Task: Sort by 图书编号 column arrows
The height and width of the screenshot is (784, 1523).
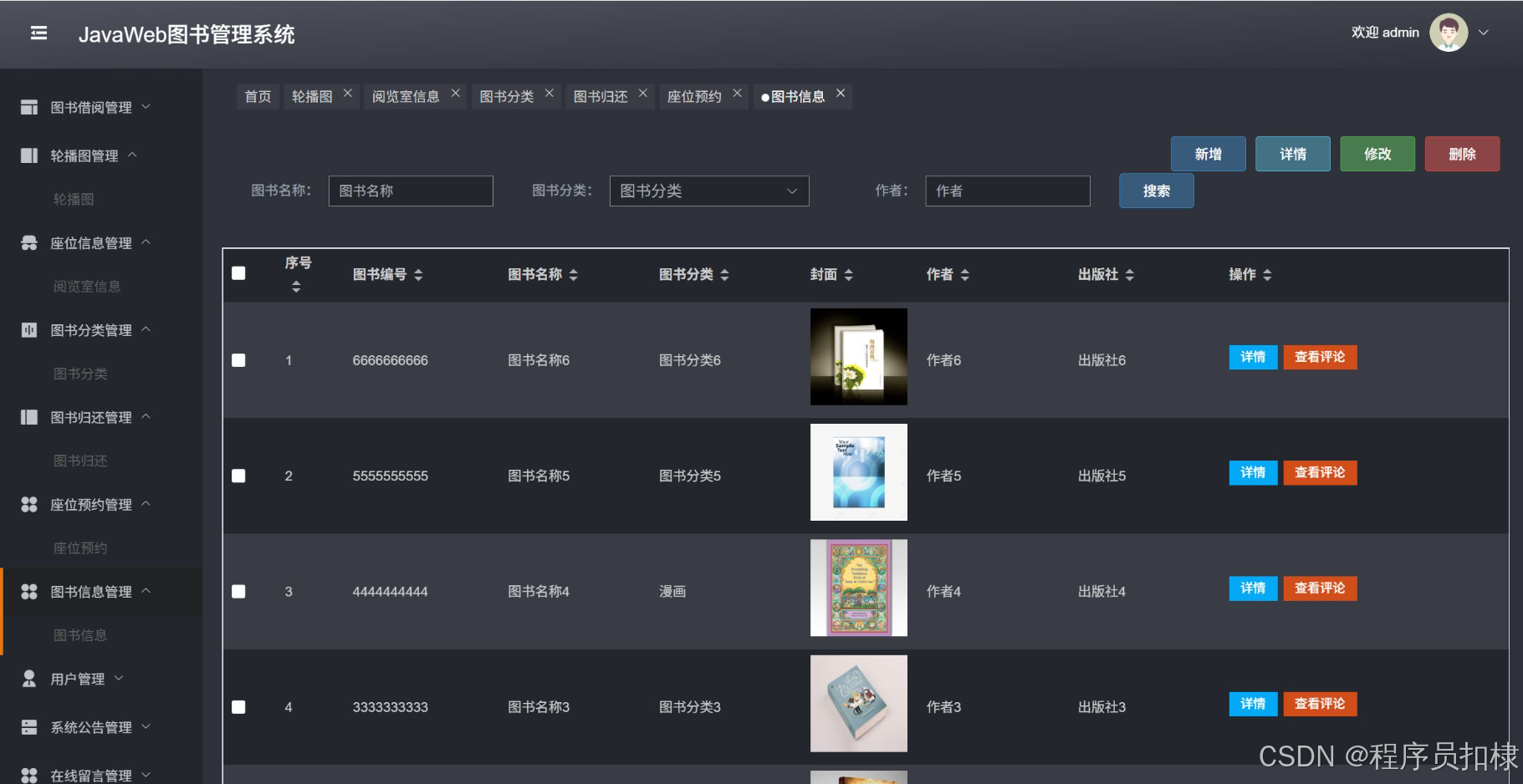Action: pyautogui.click(x=418, y=275)
